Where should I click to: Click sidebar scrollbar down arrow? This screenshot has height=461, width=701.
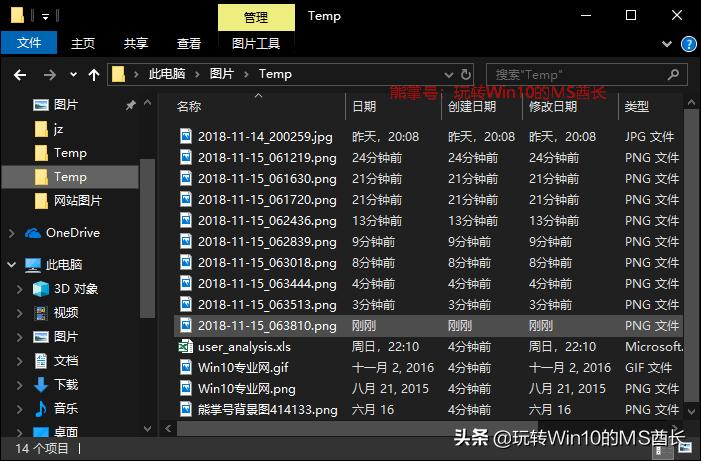point(148,428)
